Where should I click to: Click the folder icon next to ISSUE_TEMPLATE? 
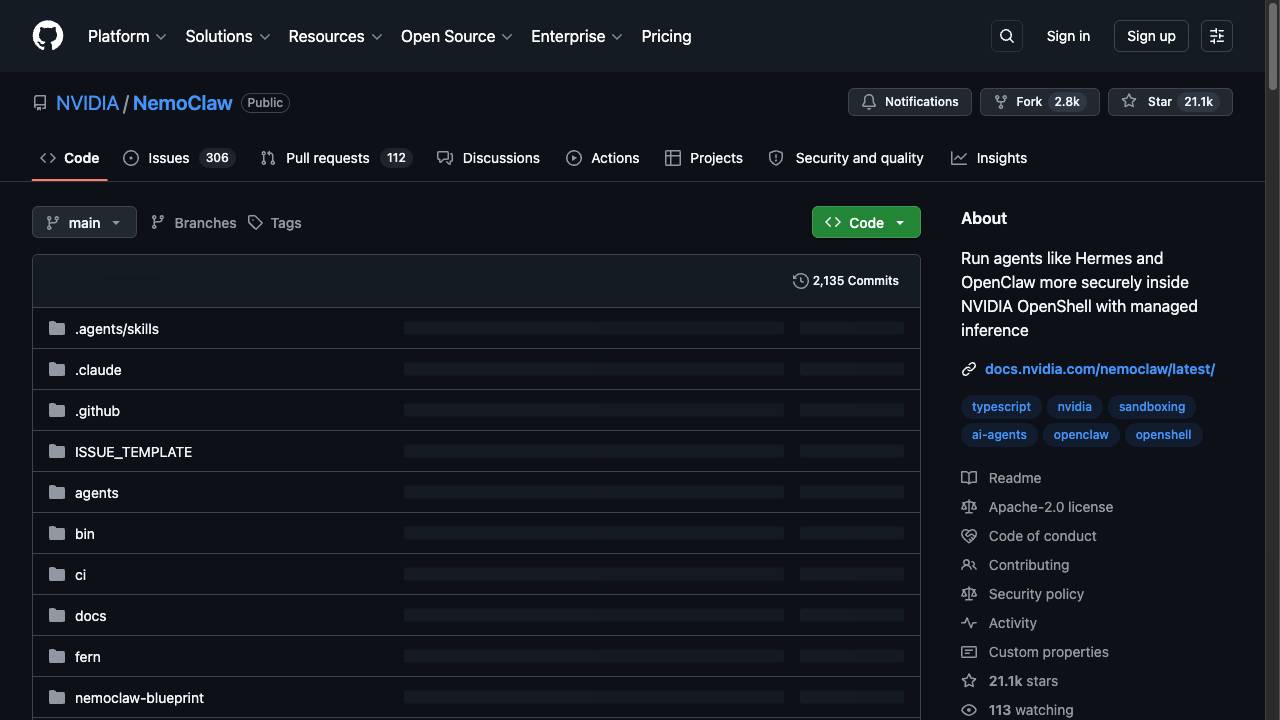(57, 451)
